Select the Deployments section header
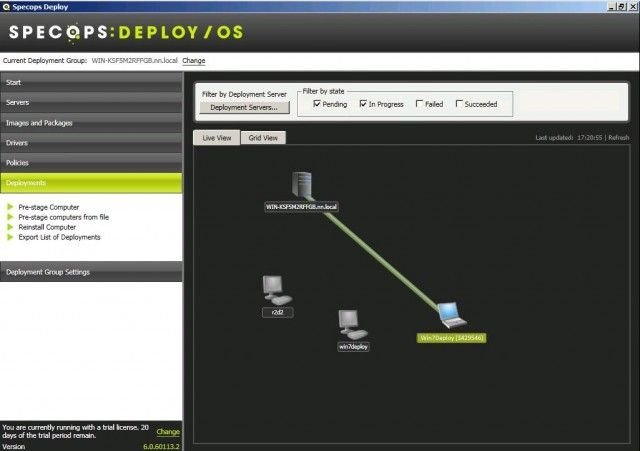 pos(91,183)
